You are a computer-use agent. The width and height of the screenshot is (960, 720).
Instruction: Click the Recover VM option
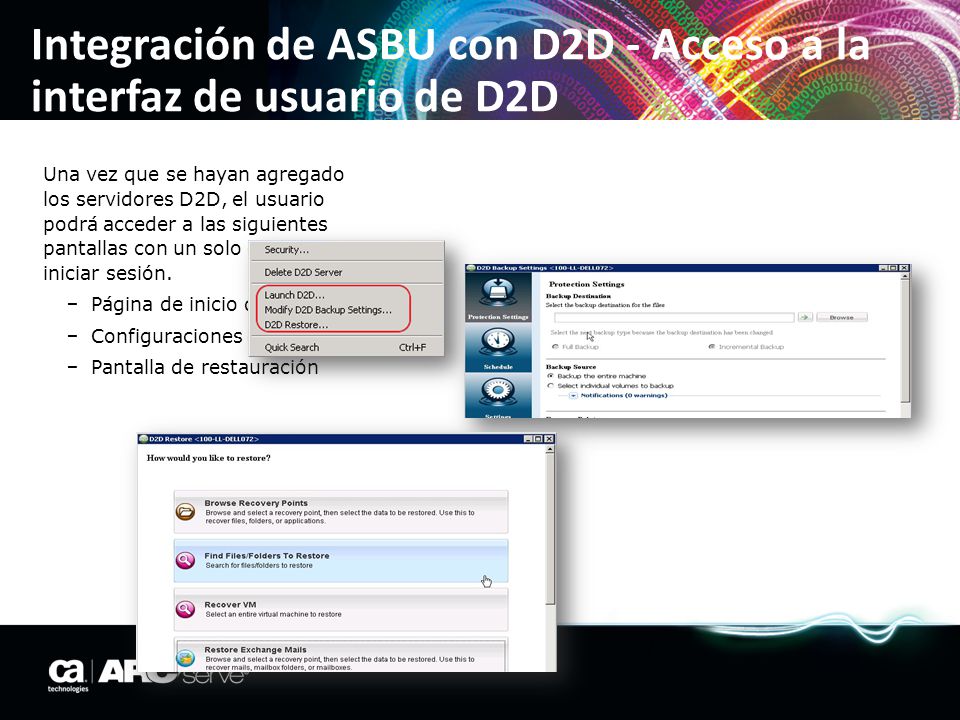click(x=340, y=609)
